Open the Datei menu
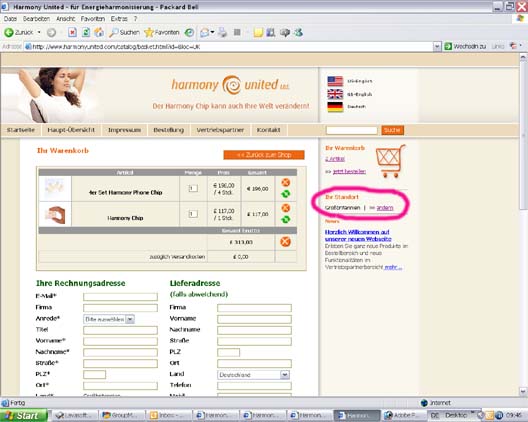The image size is (528, 422). tap(10, 19)
